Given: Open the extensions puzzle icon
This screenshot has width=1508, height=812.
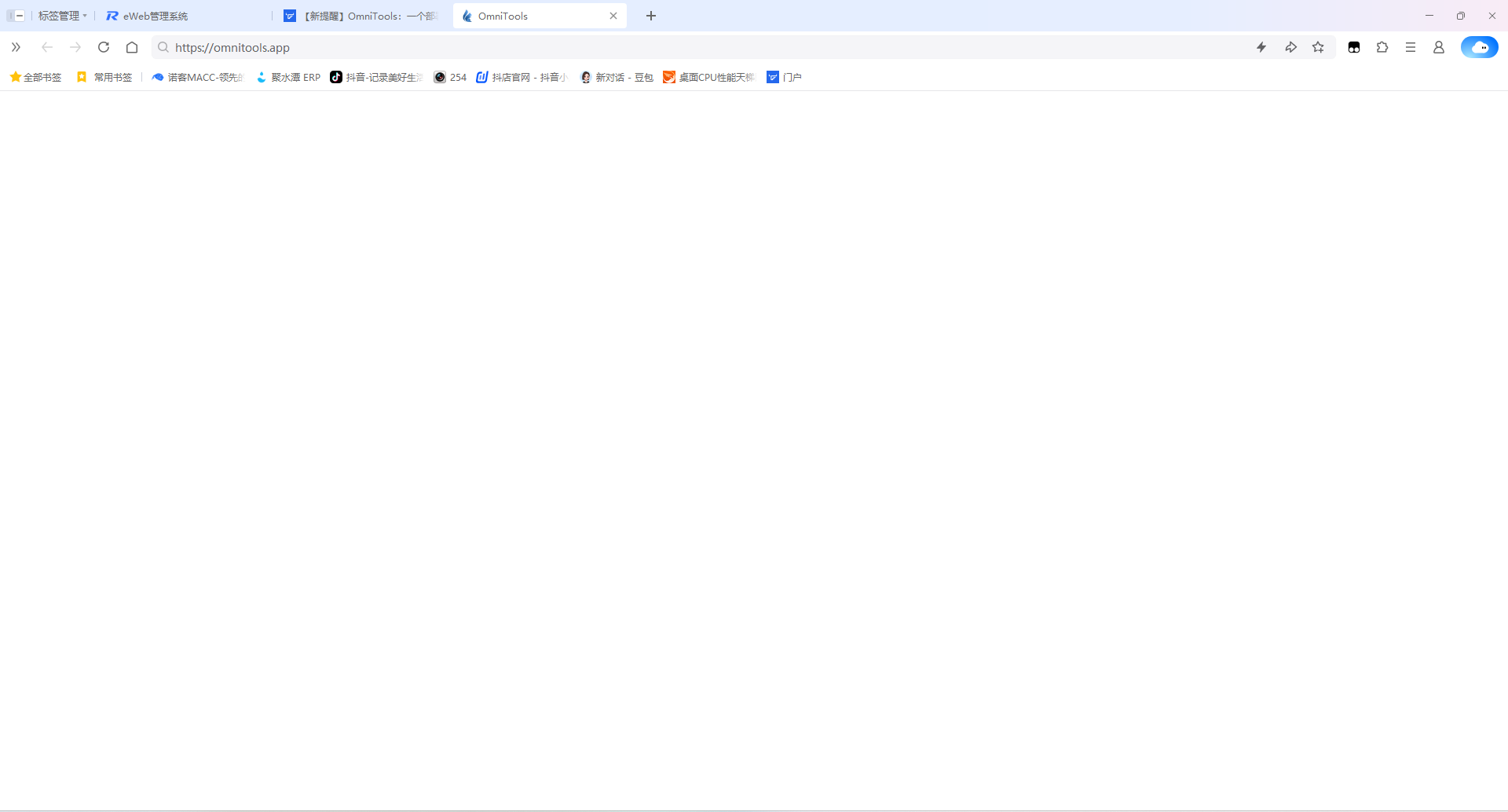Looking at the screenshot, I should 1382,47.
